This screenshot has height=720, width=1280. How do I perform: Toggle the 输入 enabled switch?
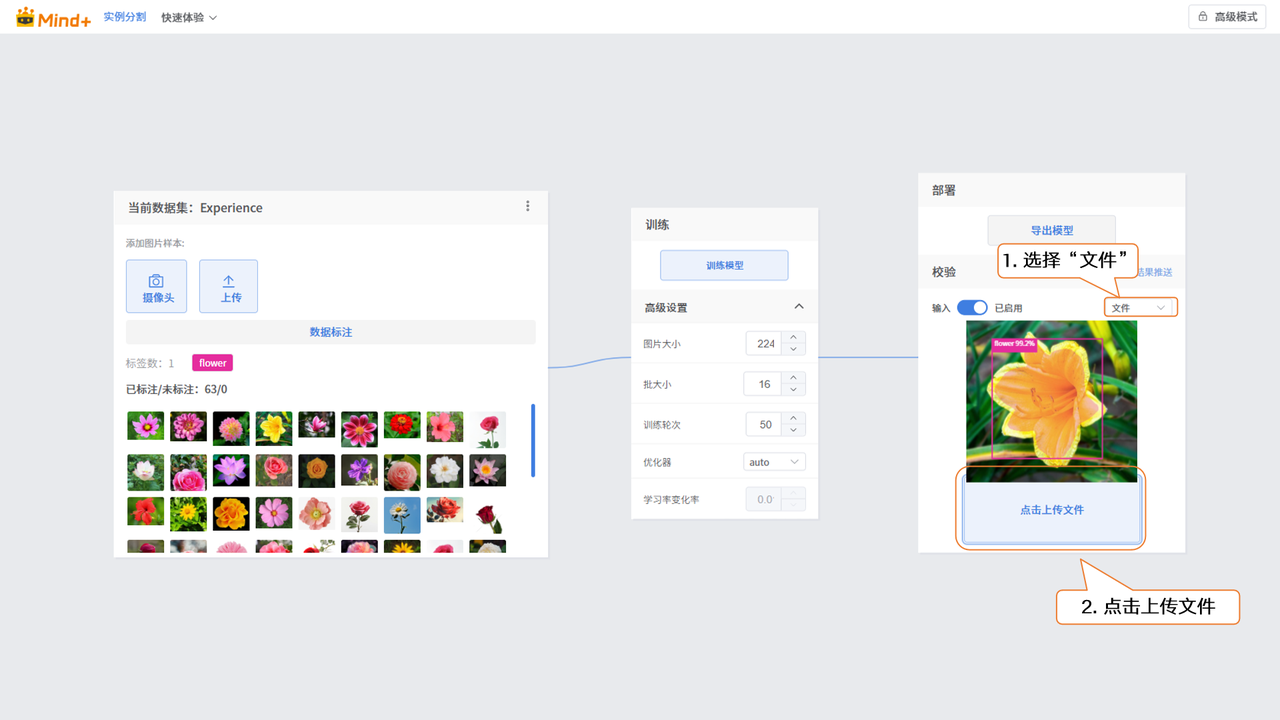pos(972,308)
